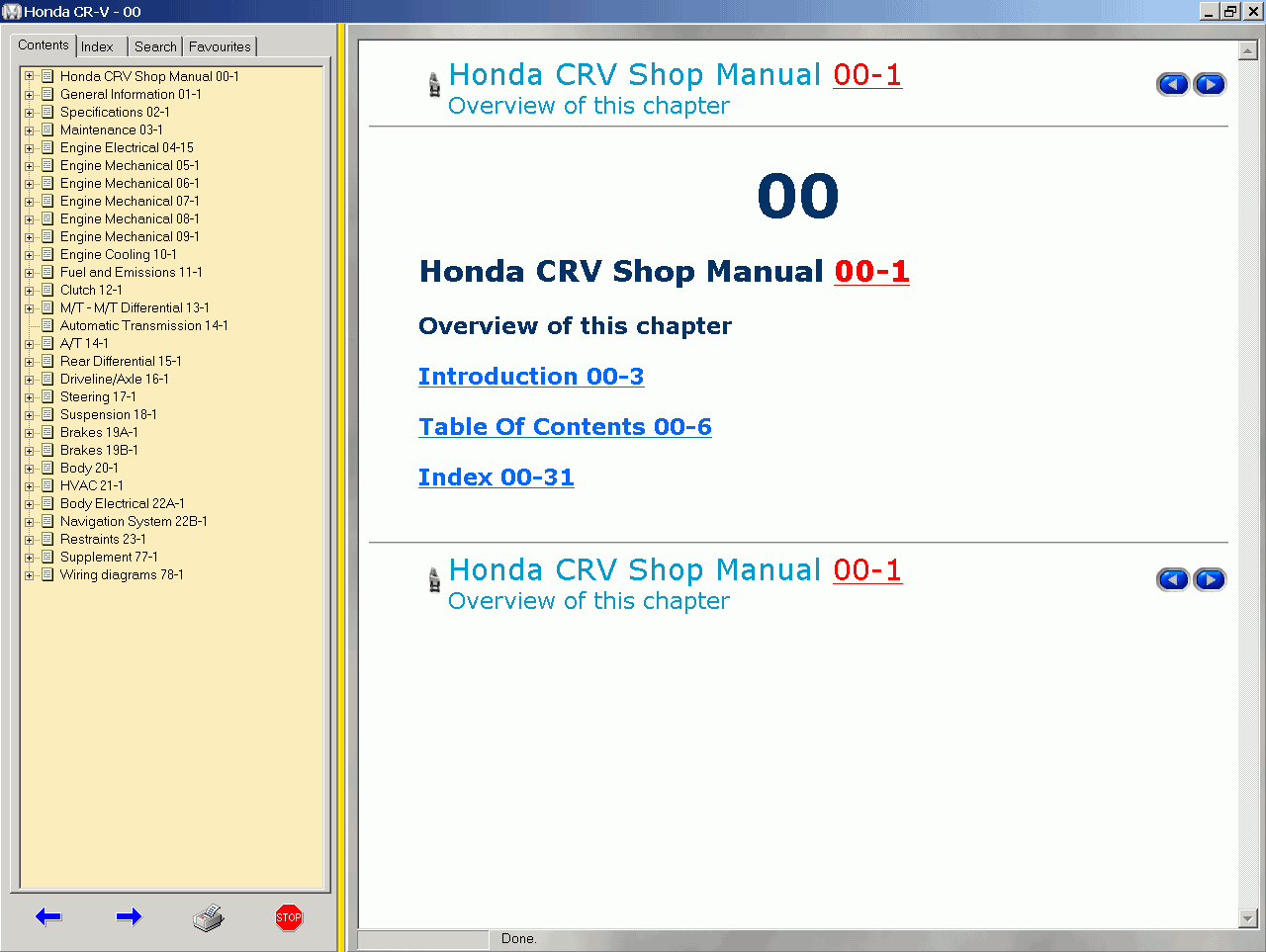Image resolution: width=1266 pixels, height=952 pixels.
Task: Expand the Honda CRV Shop Manual 00-1 node
Action: (29, 76)
